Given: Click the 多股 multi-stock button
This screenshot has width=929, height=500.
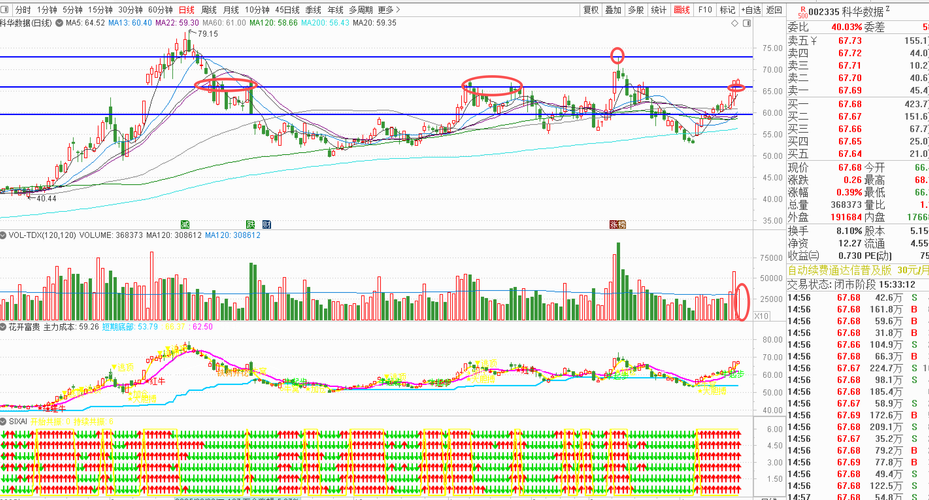Looking at the screenshot, I should coord(636,9).
